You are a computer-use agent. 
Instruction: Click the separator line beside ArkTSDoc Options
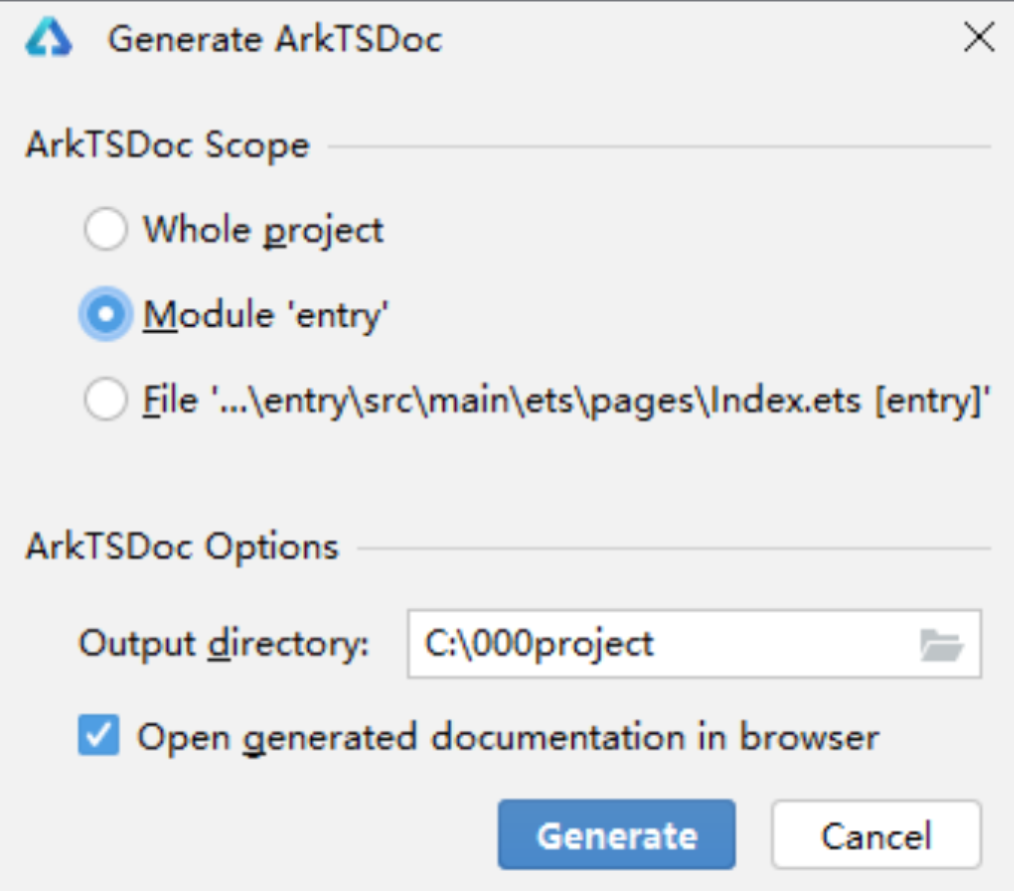click(x=673, y=548)
